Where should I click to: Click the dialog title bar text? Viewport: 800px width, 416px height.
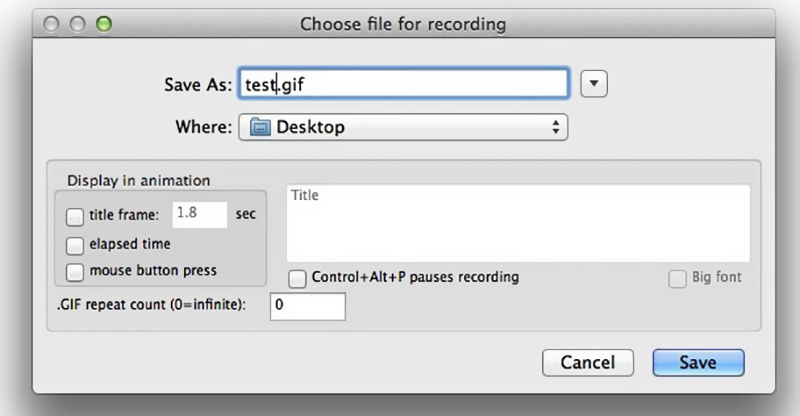pyautogui.click(x=403, y=22)
